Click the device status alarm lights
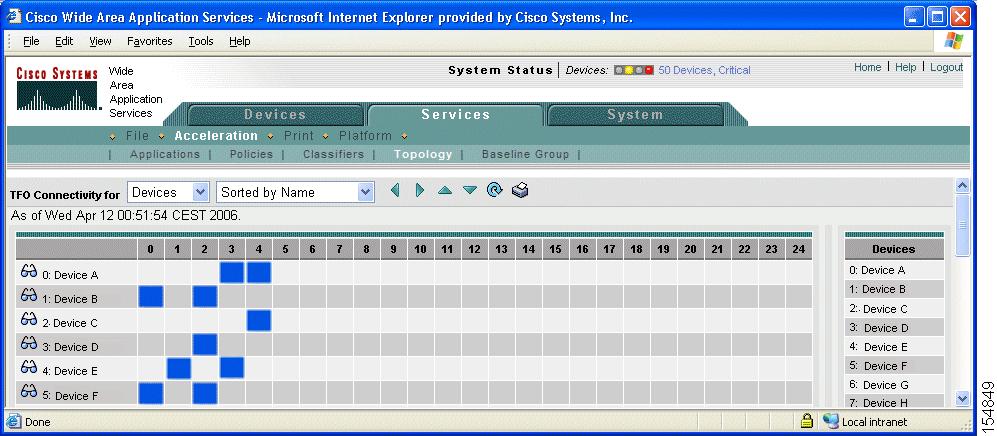 pos(634,71)
